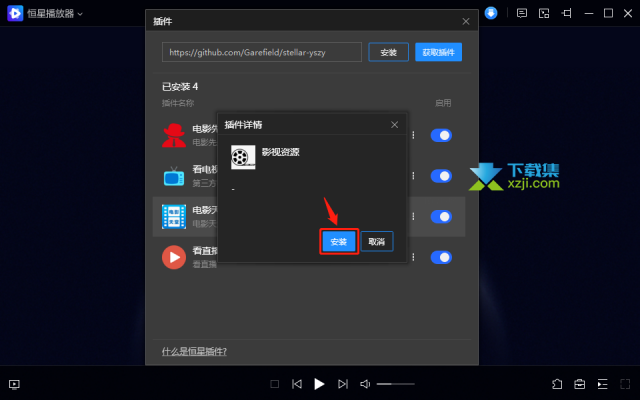Click the plugin puzzle icon at bottom right
This screenshot has width=640, height=400.
[557, 384]
